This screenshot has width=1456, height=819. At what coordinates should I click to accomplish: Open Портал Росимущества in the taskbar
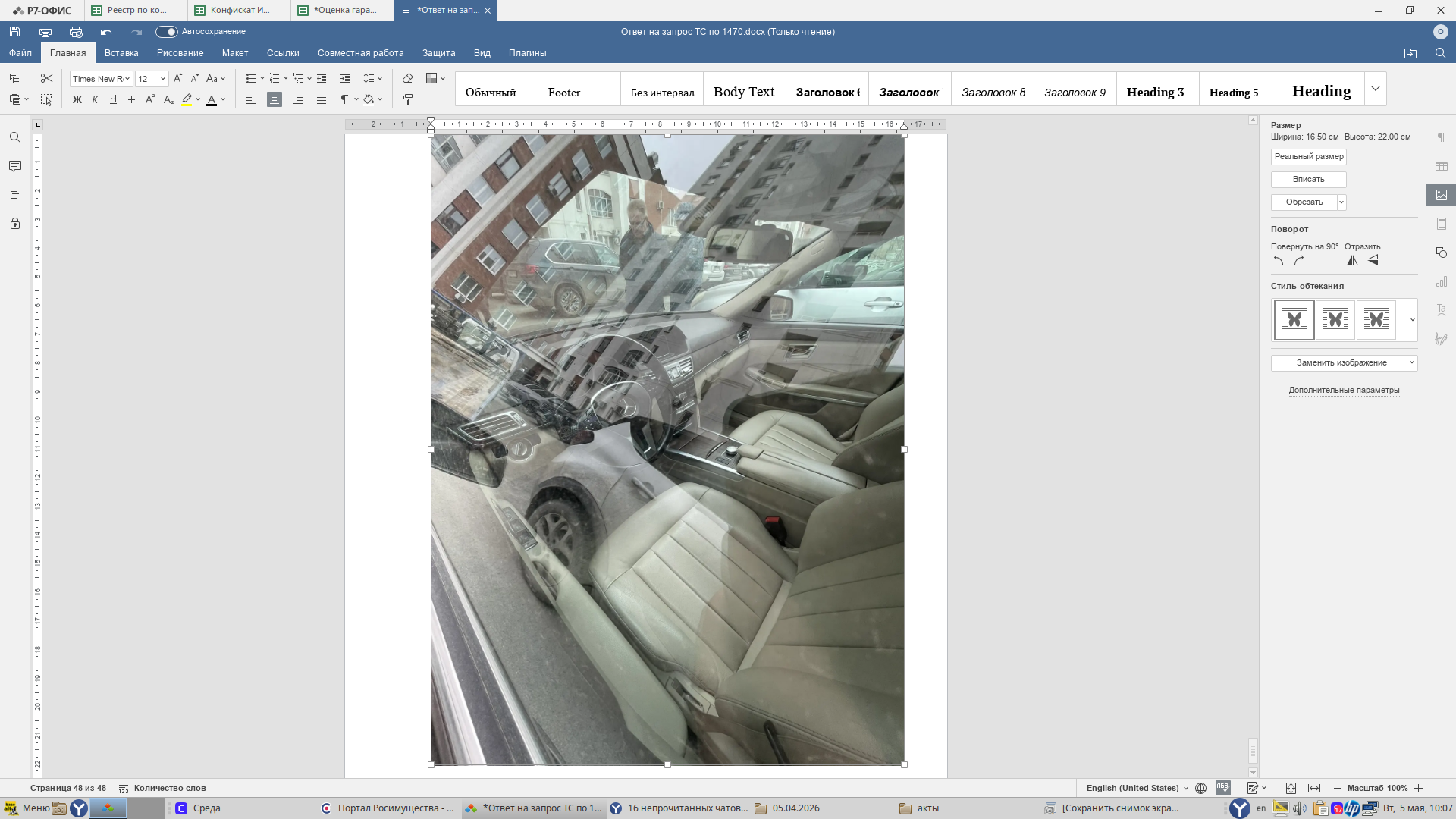[x=387, y=808]
